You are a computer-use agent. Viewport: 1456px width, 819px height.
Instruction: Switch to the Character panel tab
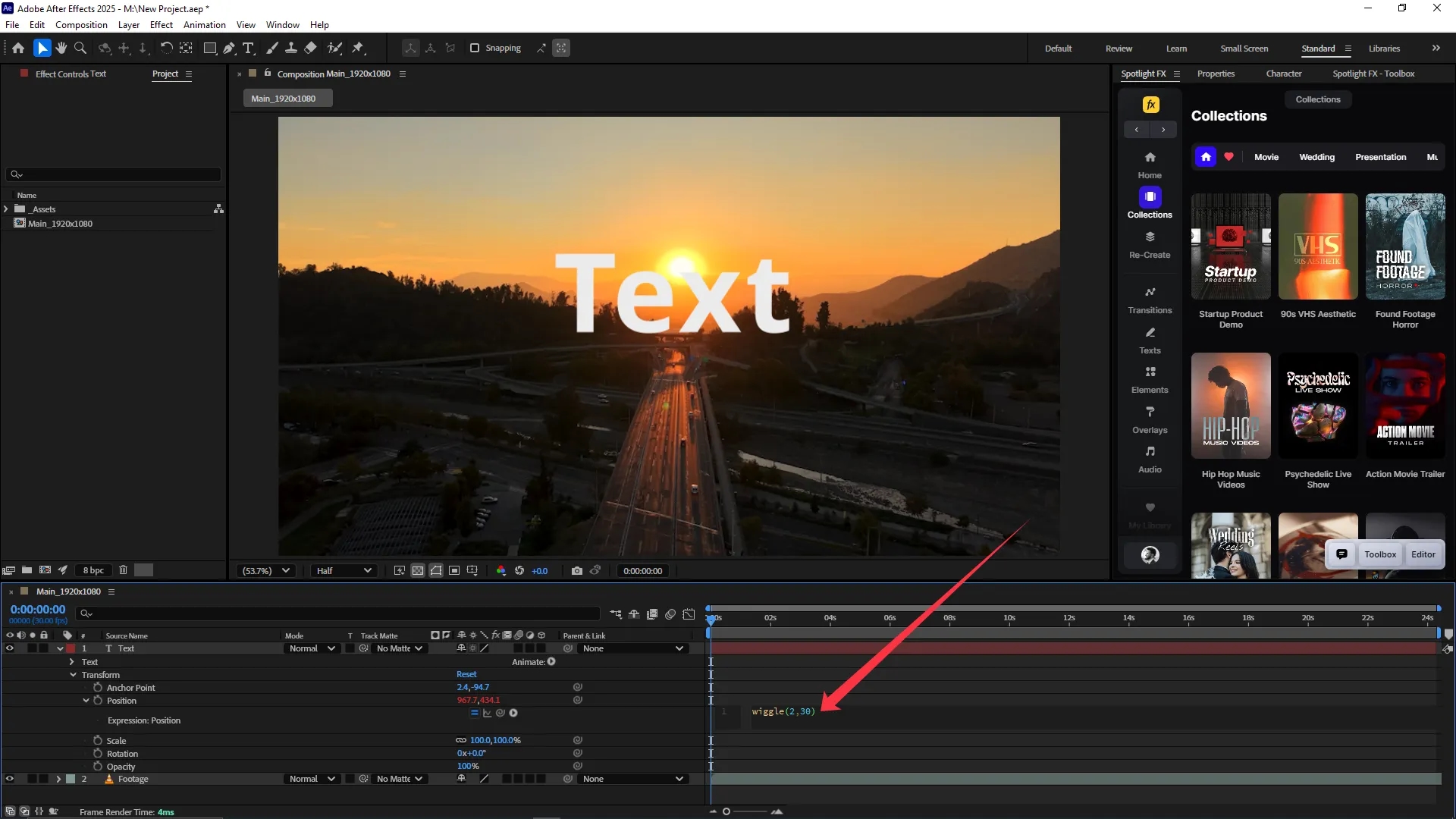click(x=1283, y=74)
